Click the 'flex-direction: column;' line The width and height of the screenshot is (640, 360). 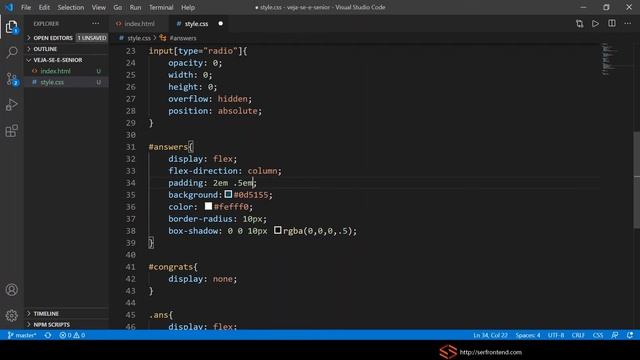click(225, 171)
